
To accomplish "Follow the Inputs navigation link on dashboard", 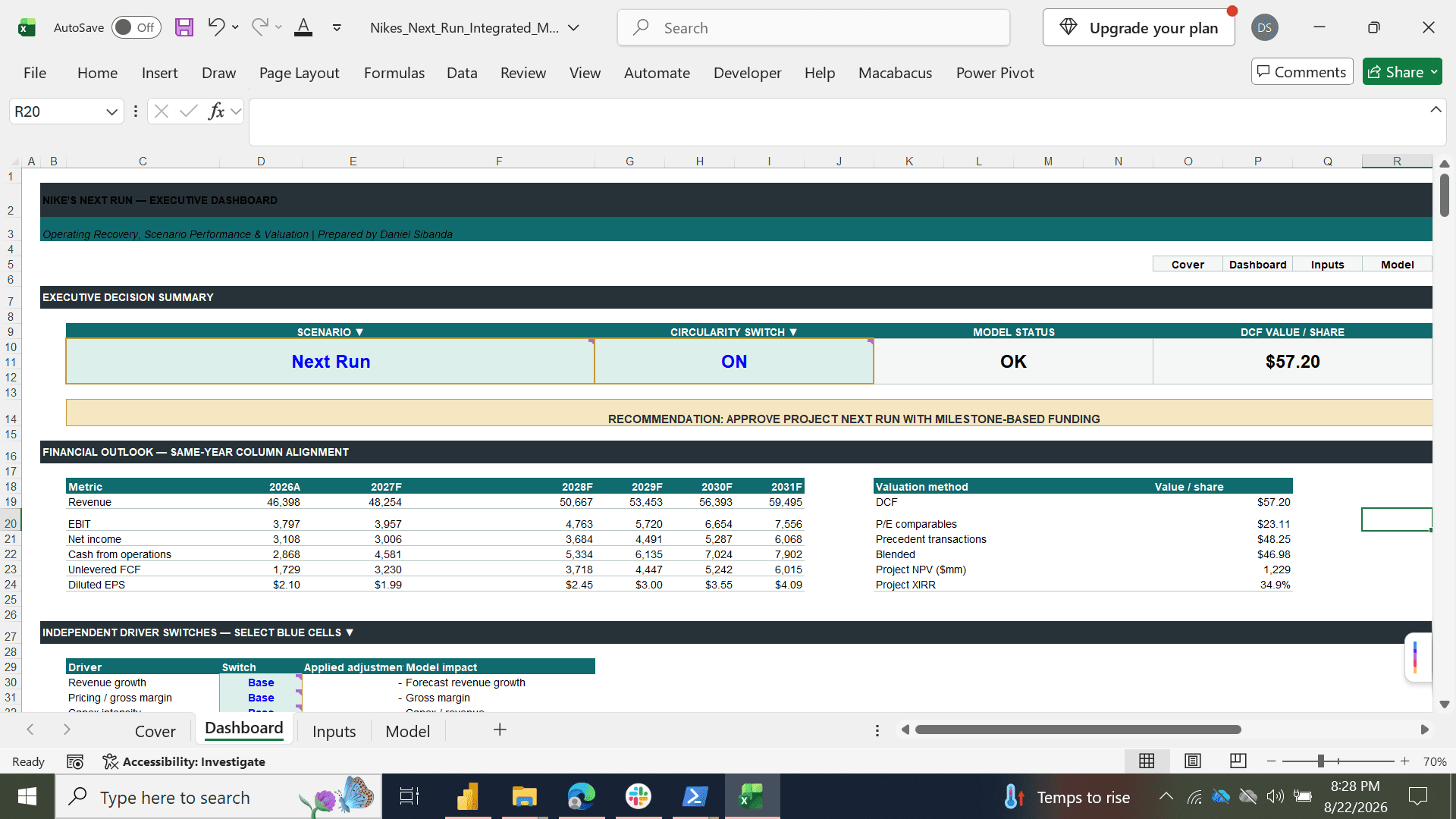I will point(1327,265).
